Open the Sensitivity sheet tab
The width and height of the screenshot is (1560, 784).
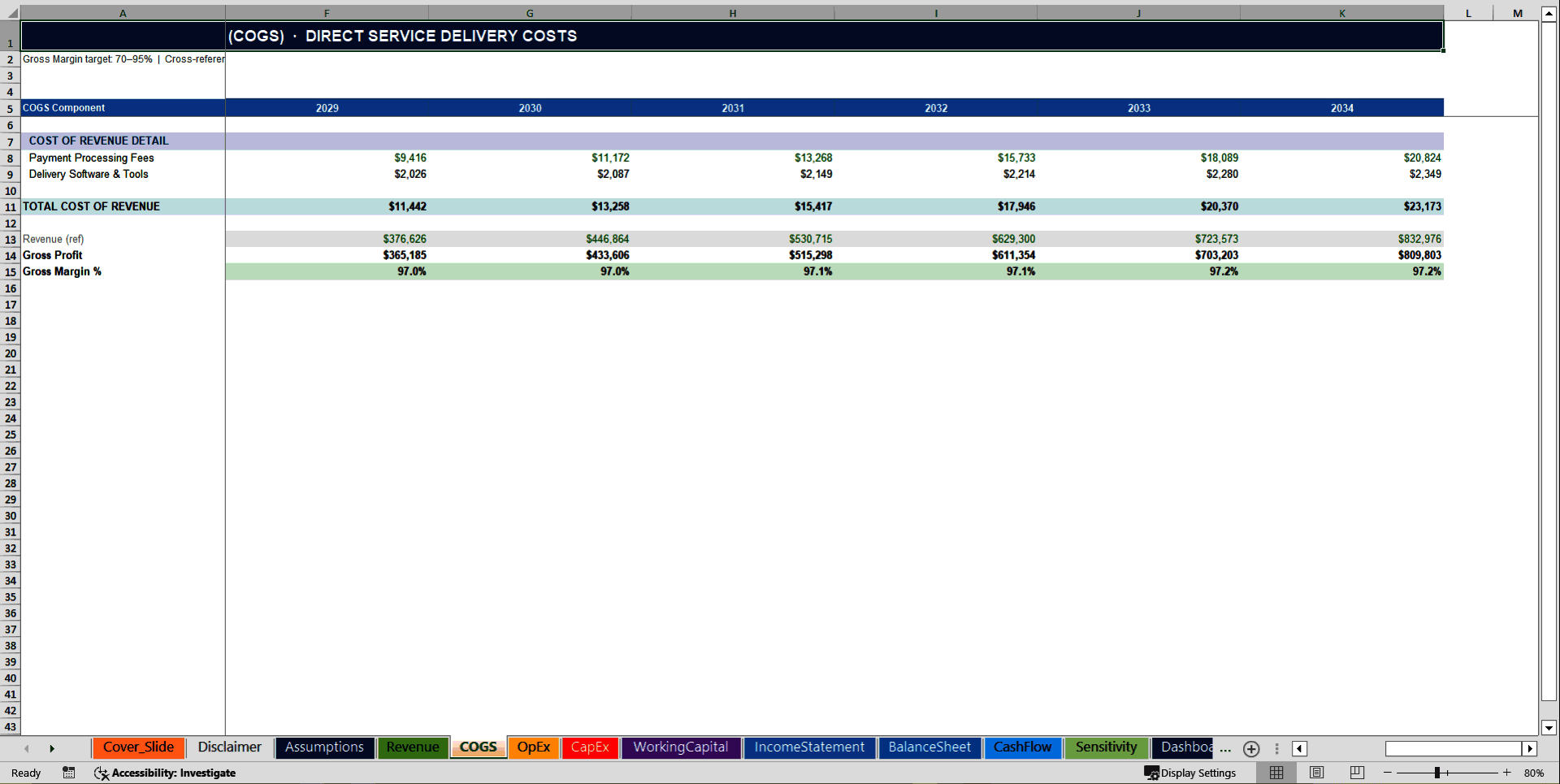click(1106, 747)
